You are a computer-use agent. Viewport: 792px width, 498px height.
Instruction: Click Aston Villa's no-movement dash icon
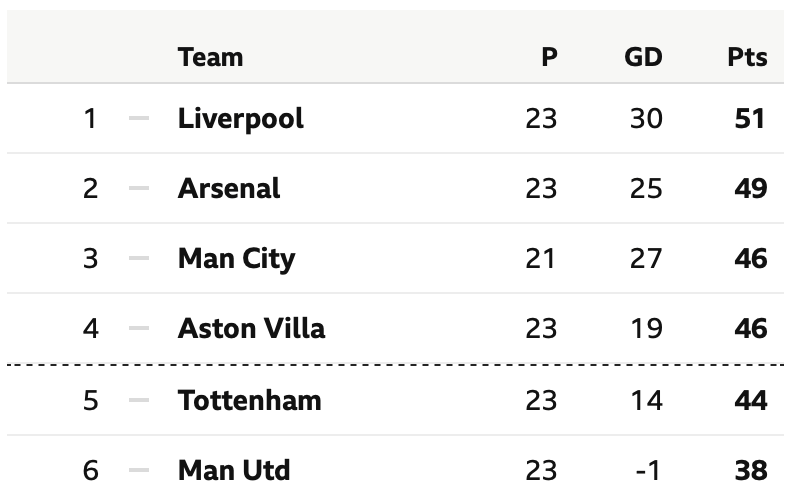click(139, 328)
